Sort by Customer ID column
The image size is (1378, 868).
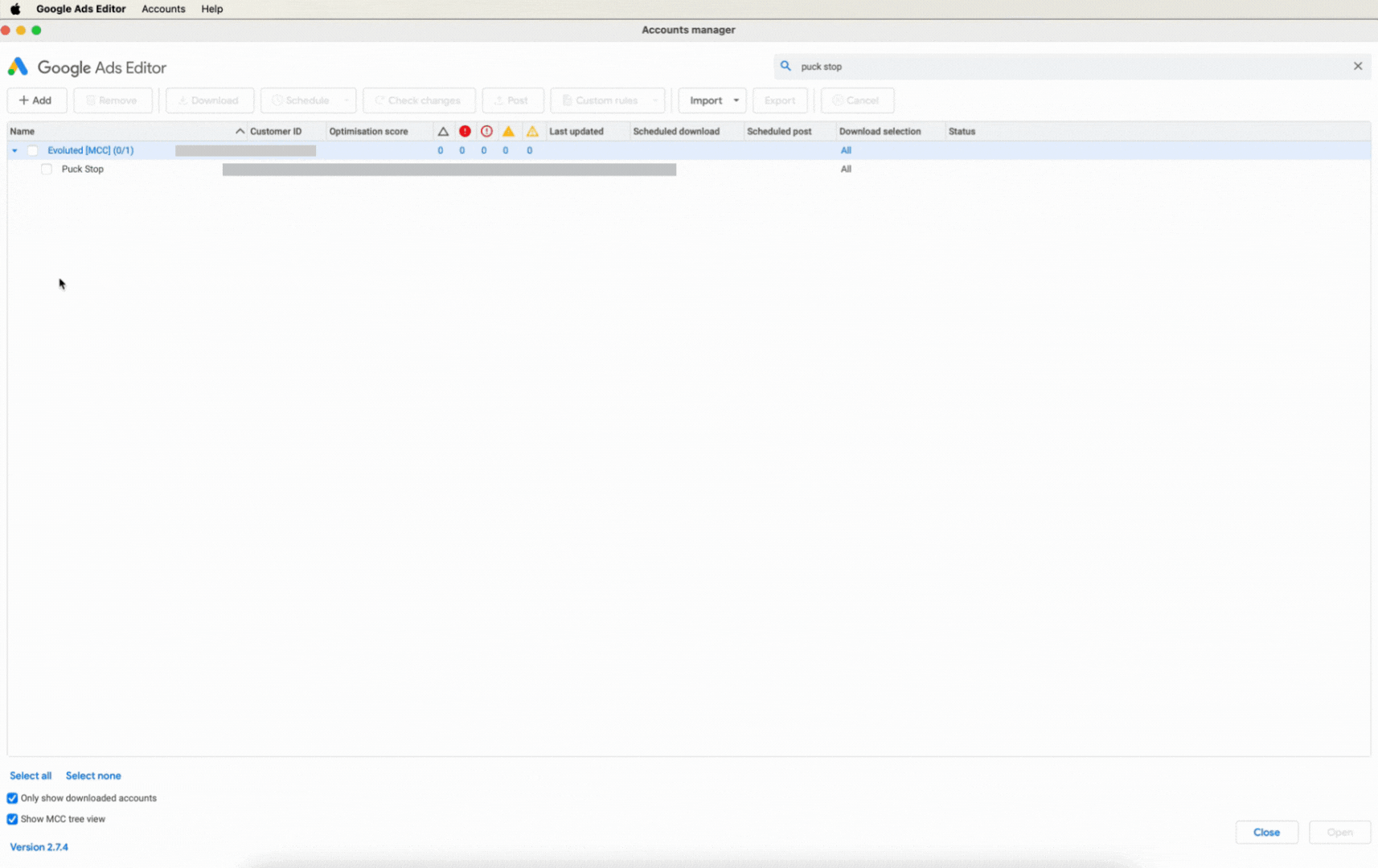pos(276,131)
